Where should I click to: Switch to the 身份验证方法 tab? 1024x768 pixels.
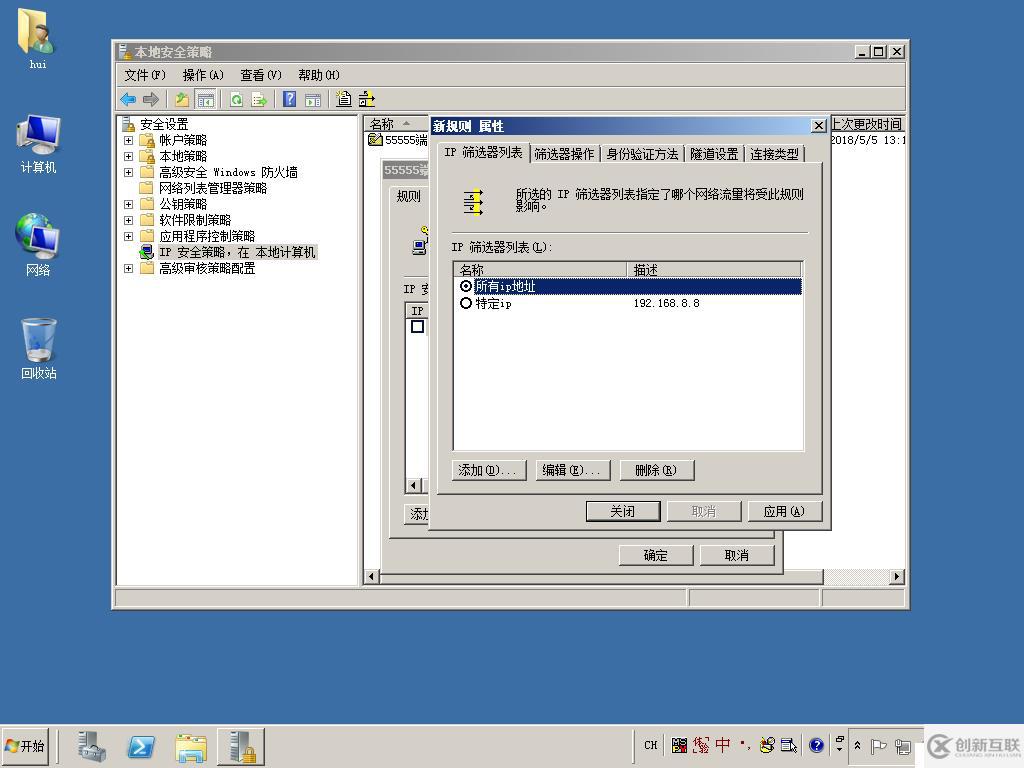[642, 154]
